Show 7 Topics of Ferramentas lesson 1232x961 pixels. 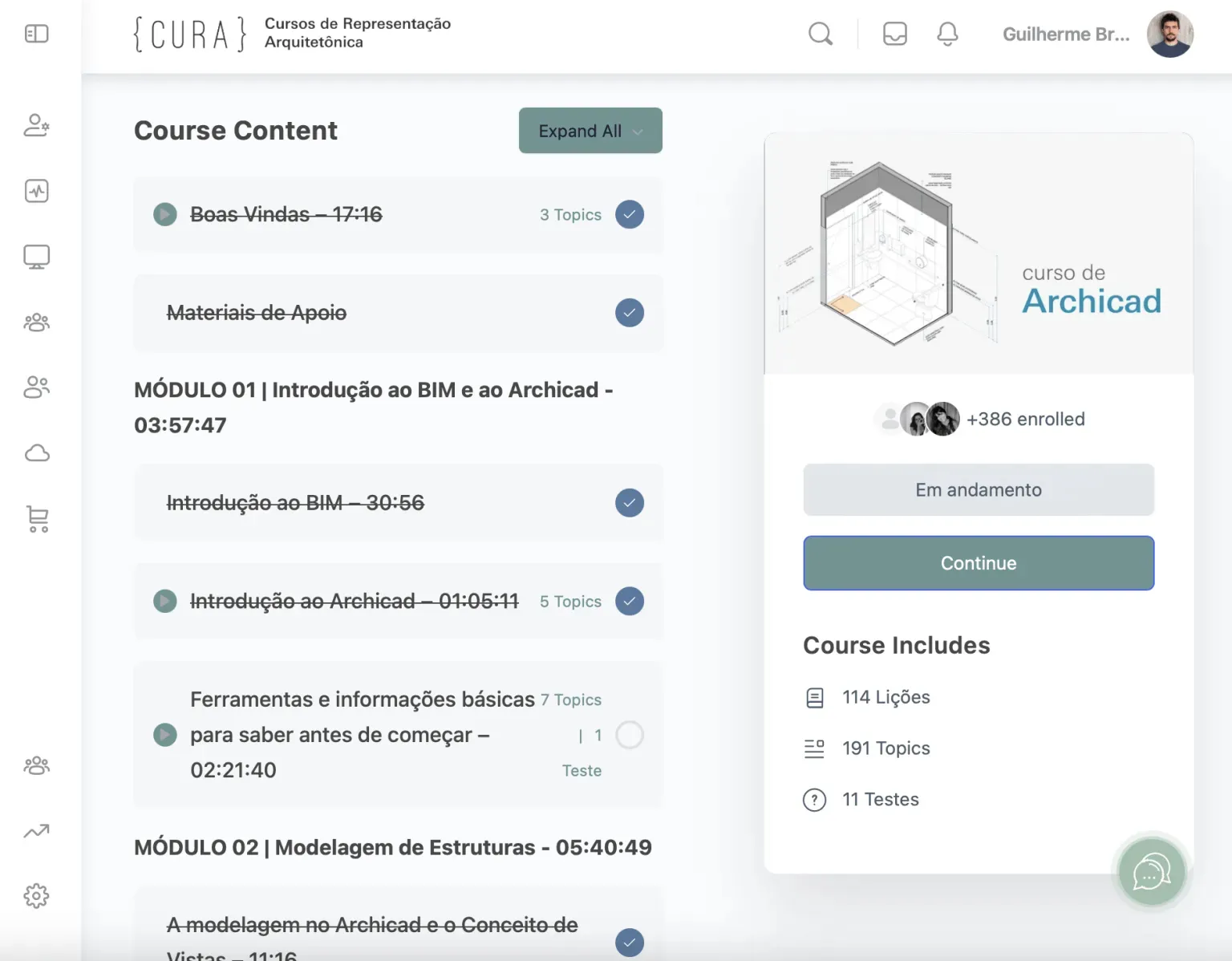click(570, 700)
